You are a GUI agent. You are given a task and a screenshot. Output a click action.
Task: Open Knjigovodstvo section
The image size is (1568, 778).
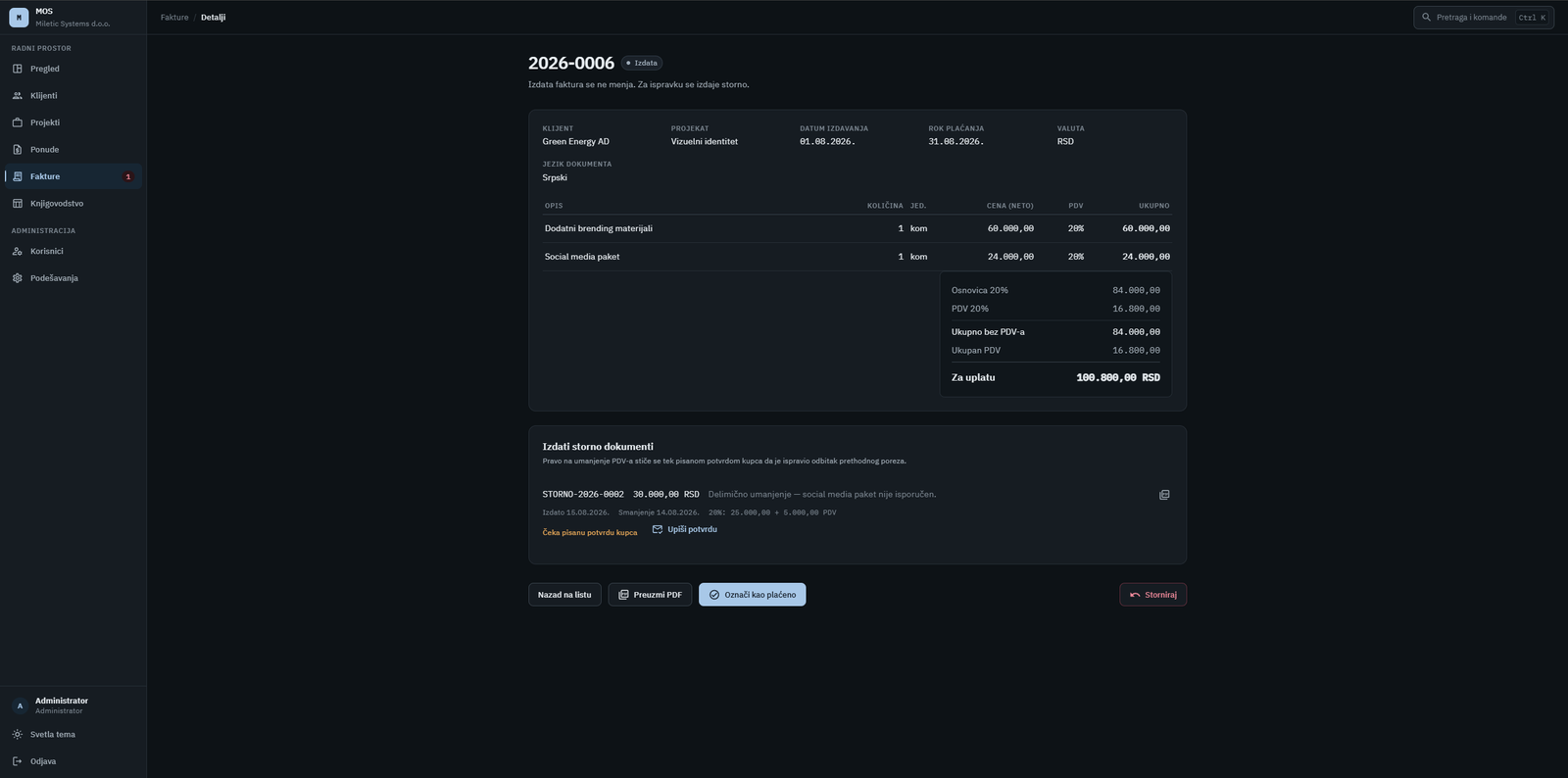point(73,204)
